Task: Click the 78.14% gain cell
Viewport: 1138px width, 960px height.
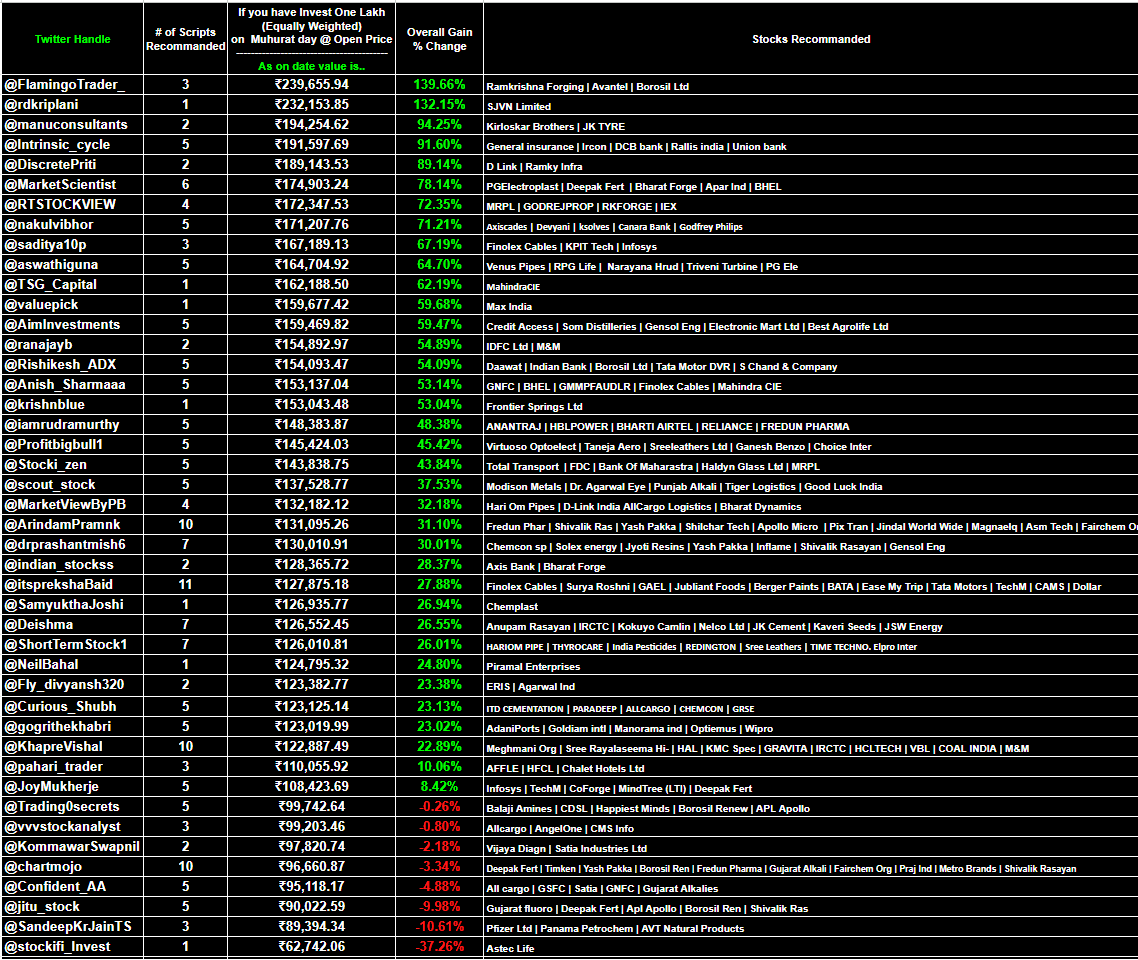Action: tap(439, 184)
